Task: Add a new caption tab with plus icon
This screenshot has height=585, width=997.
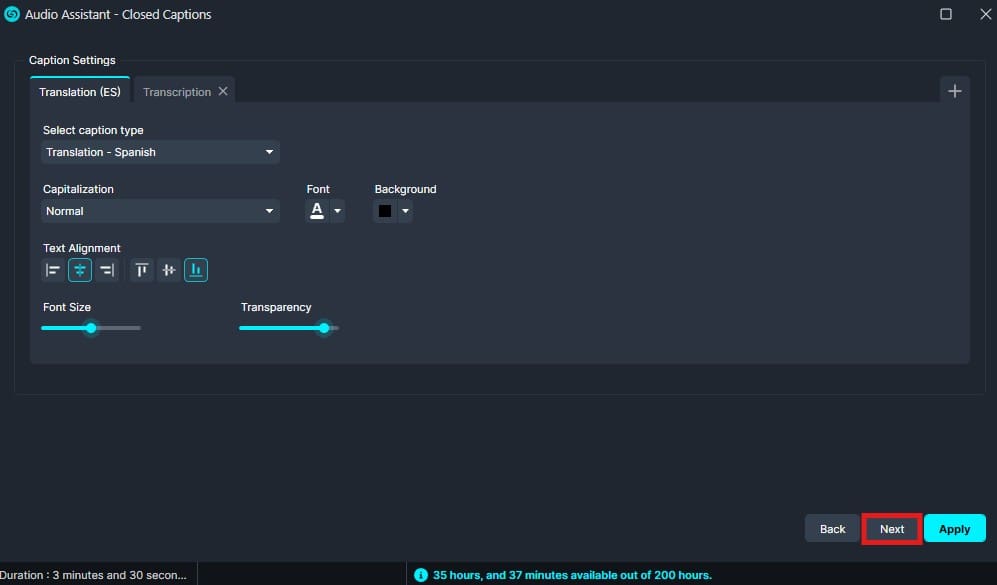Action: pyautogui.click(x=954, y=91)
